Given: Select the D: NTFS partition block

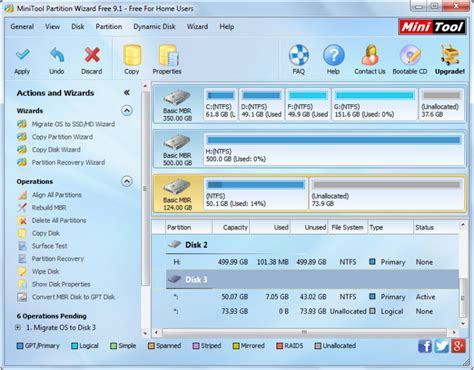Looking at the screenshot, I should (261, 104).
